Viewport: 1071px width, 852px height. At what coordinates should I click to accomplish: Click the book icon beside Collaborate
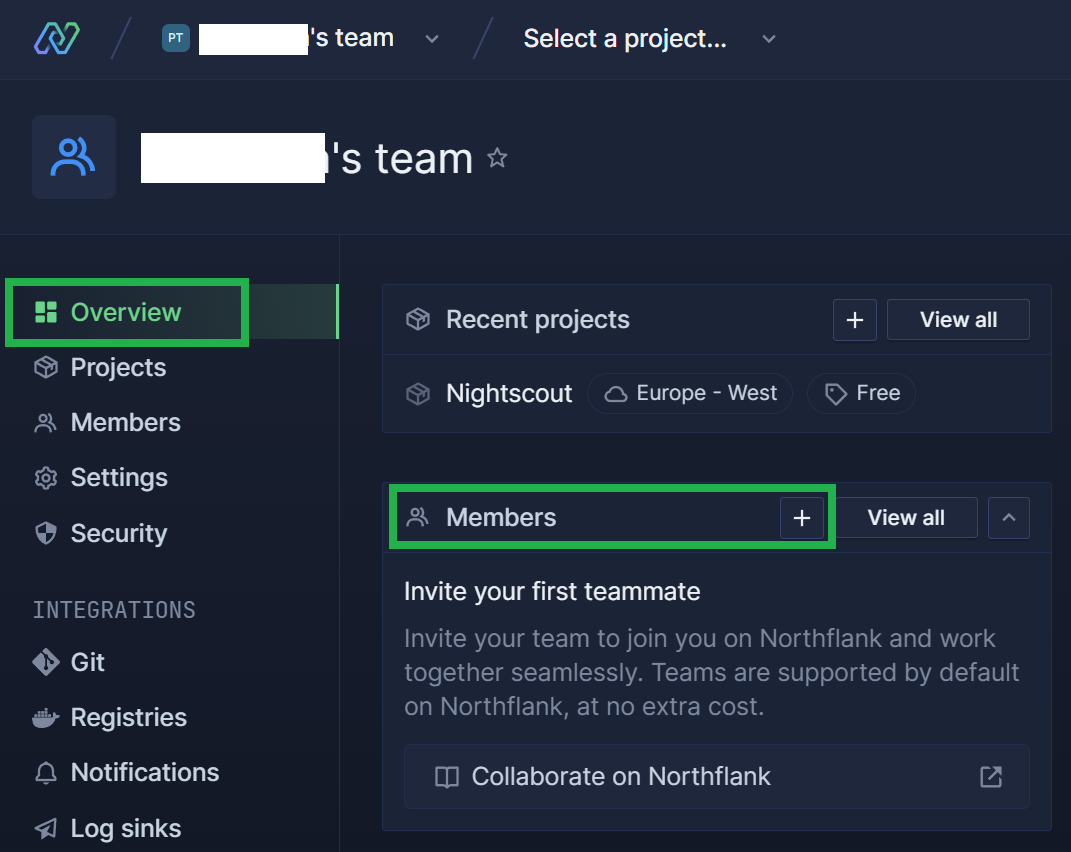click(447, 777)
